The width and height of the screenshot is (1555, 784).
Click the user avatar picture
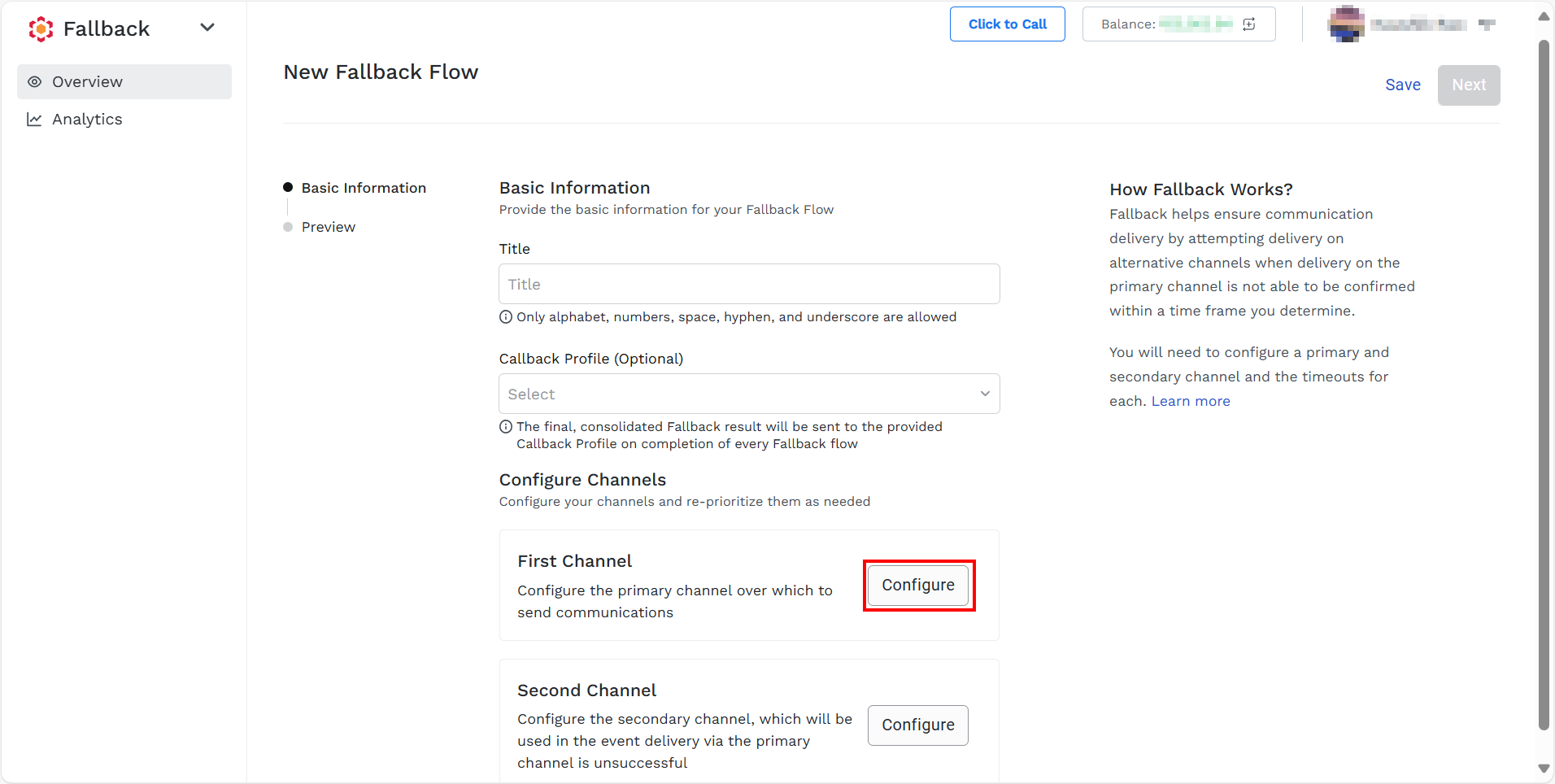[1347, 24]
